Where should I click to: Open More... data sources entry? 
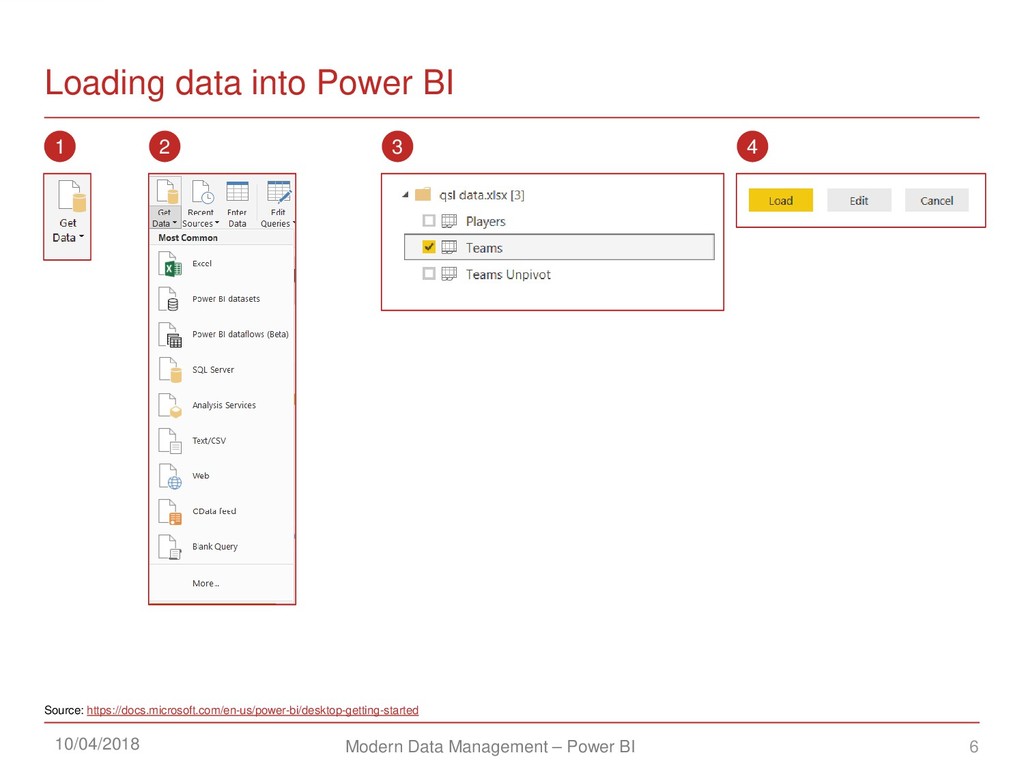tap(206, 583)
